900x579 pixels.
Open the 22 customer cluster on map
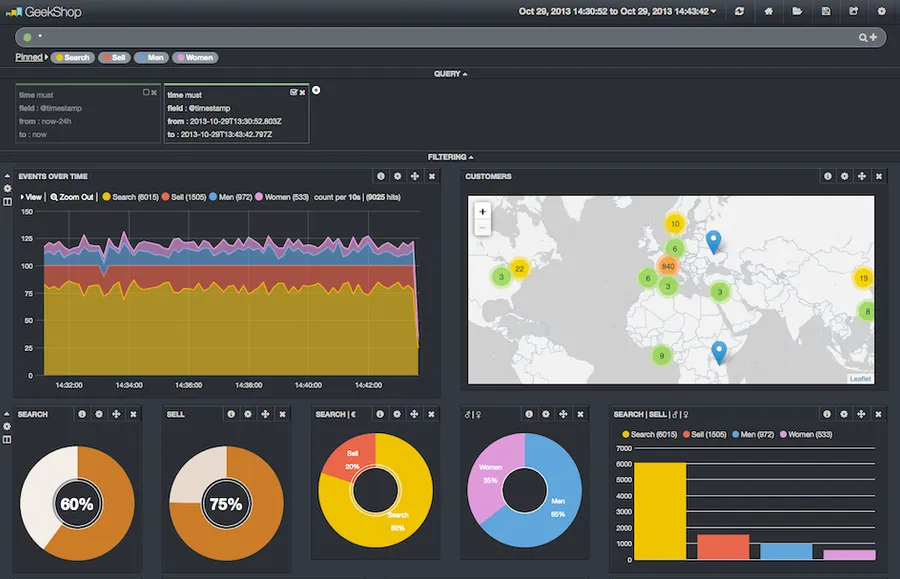519,269
